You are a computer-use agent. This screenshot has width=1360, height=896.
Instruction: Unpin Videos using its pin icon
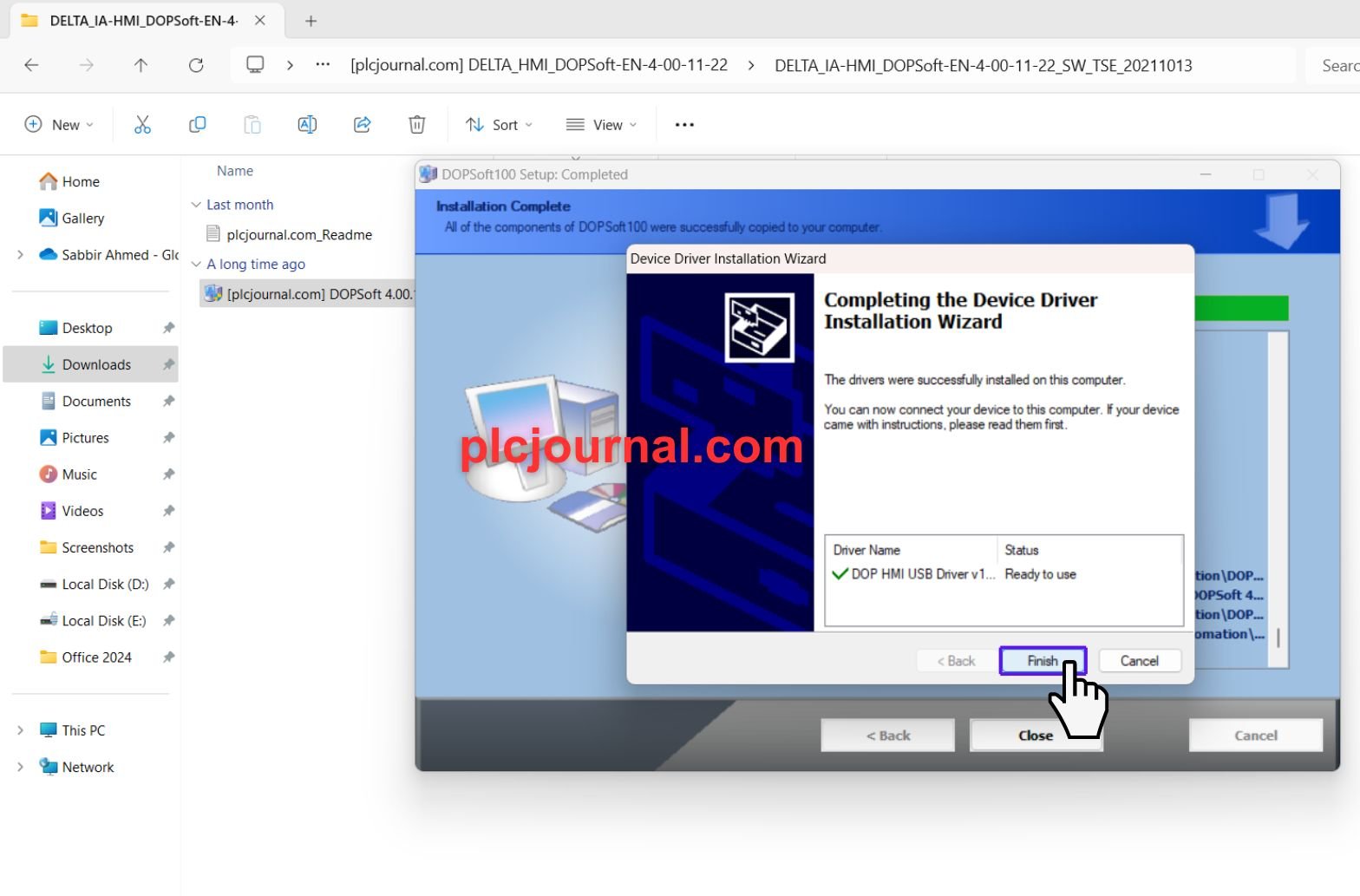coord(168,510)
